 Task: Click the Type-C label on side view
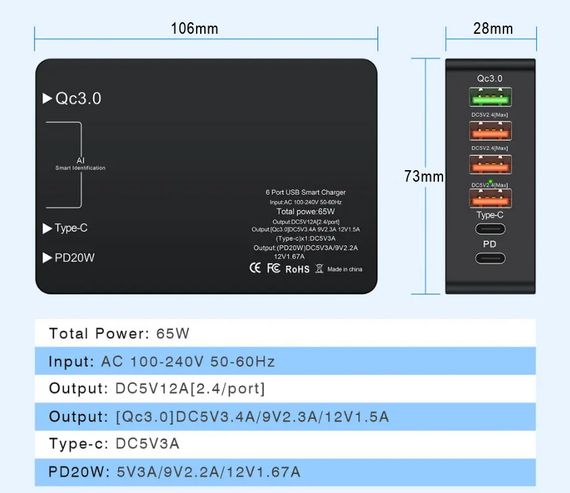click(490, 215)
